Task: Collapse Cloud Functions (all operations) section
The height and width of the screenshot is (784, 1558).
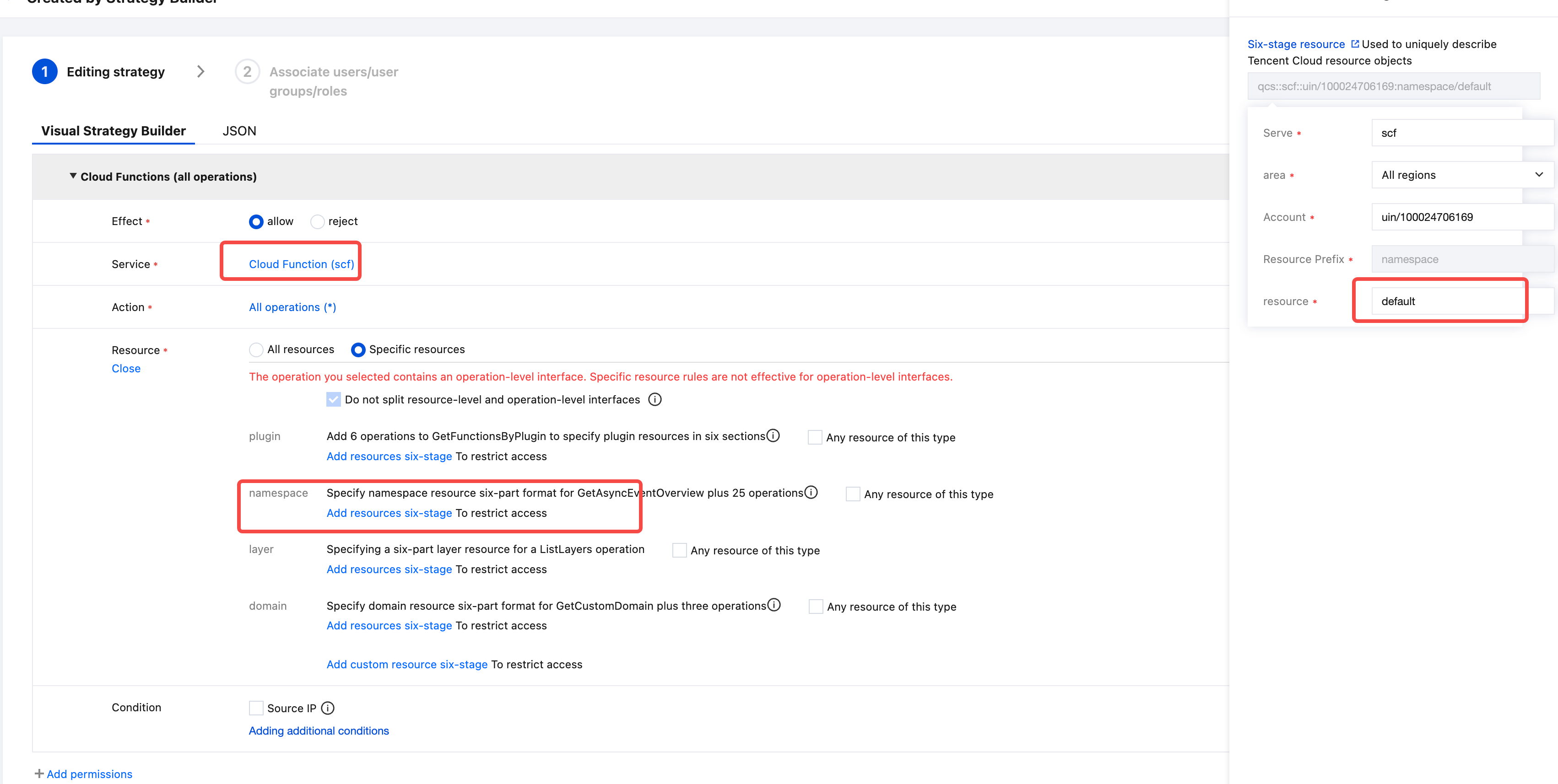Action: 73,176
